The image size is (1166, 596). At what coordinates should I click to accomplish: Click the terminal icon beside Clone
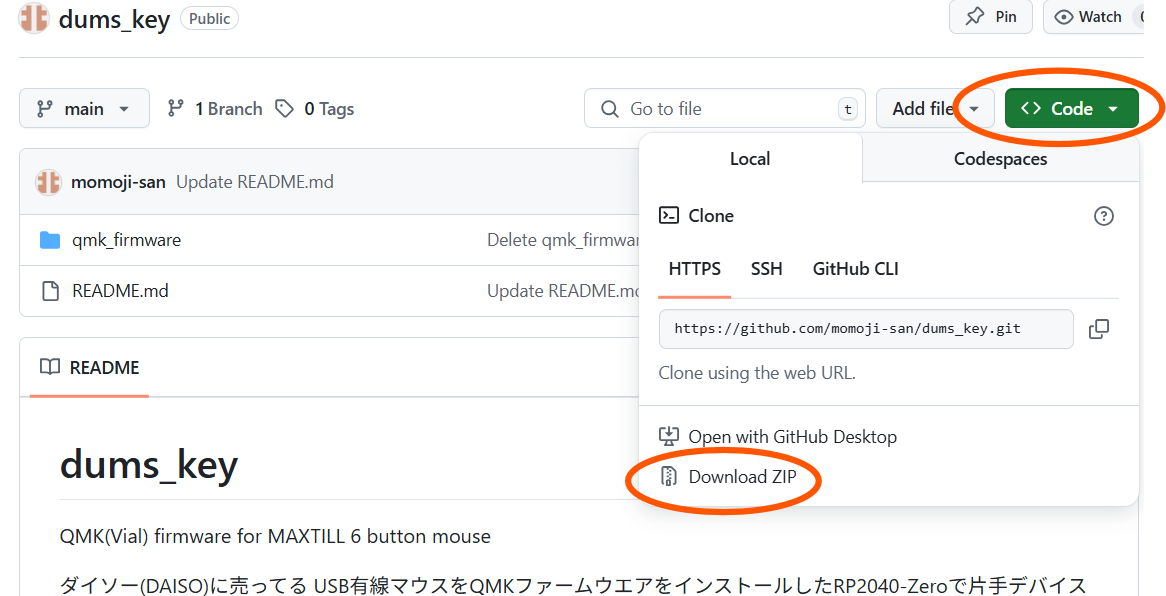[669, 216]
